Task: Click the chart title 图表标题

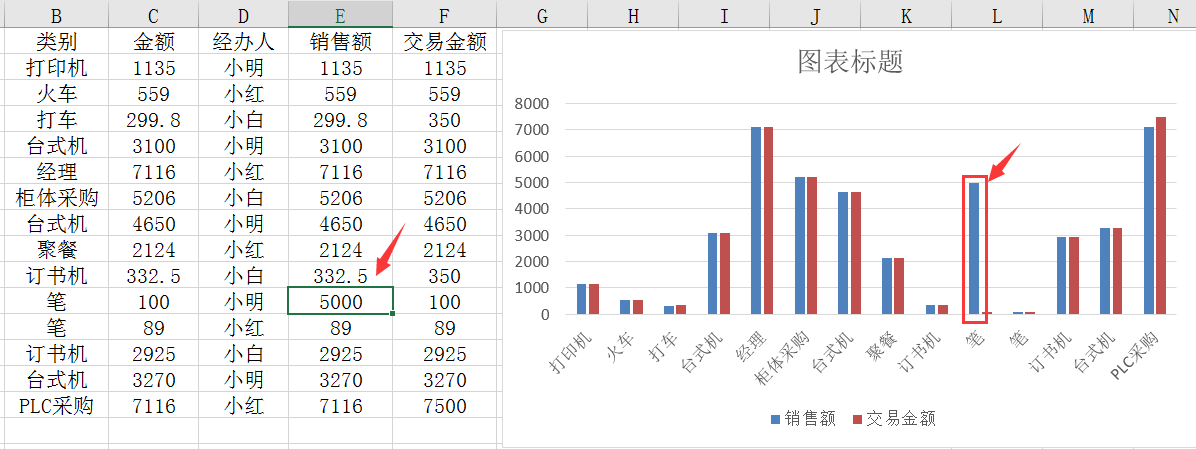Action: click(x=850, y=61)
